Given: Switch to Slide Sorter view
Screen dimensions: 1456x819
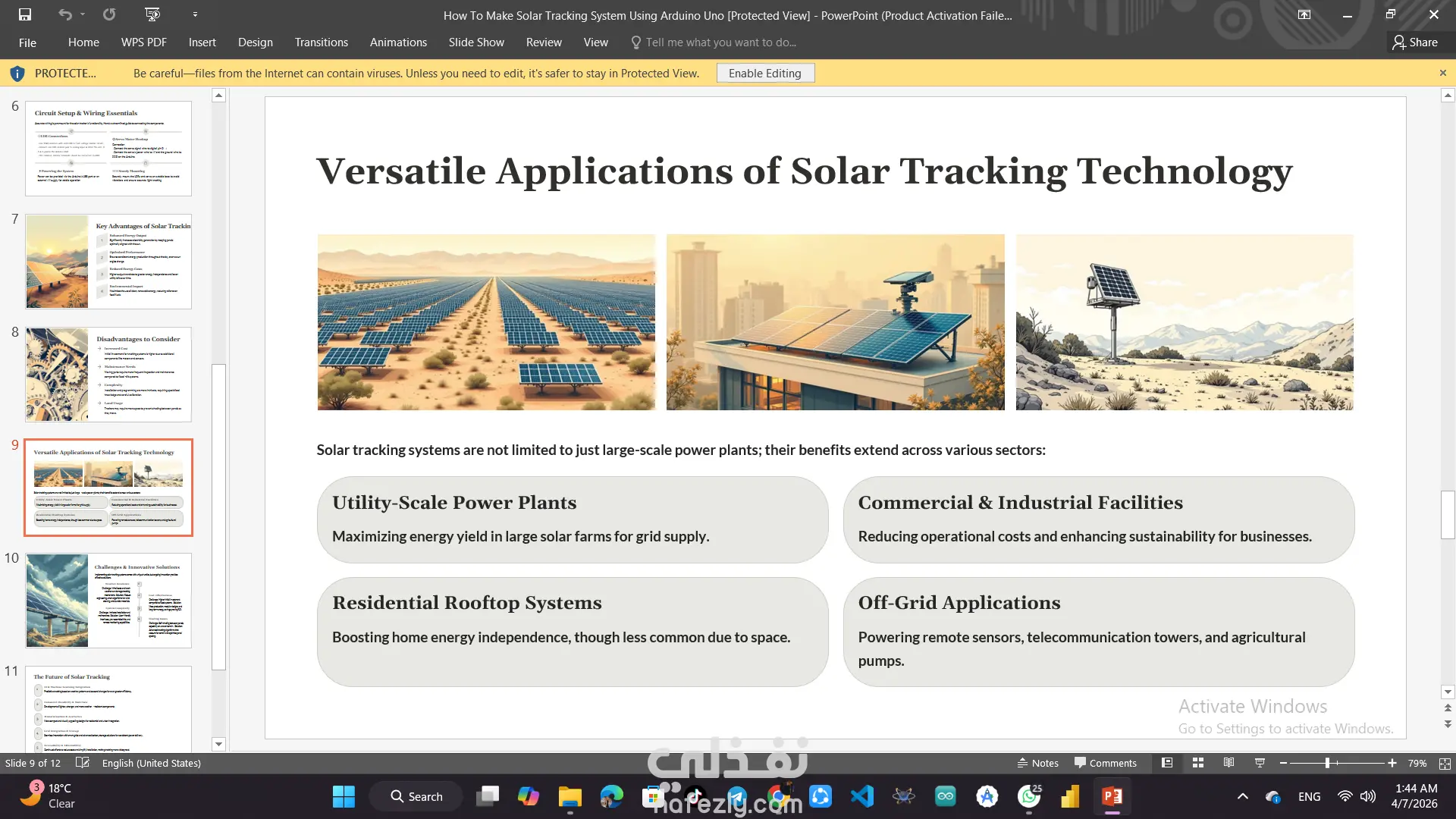Looking at the screenshot, I should (1198, 763).
